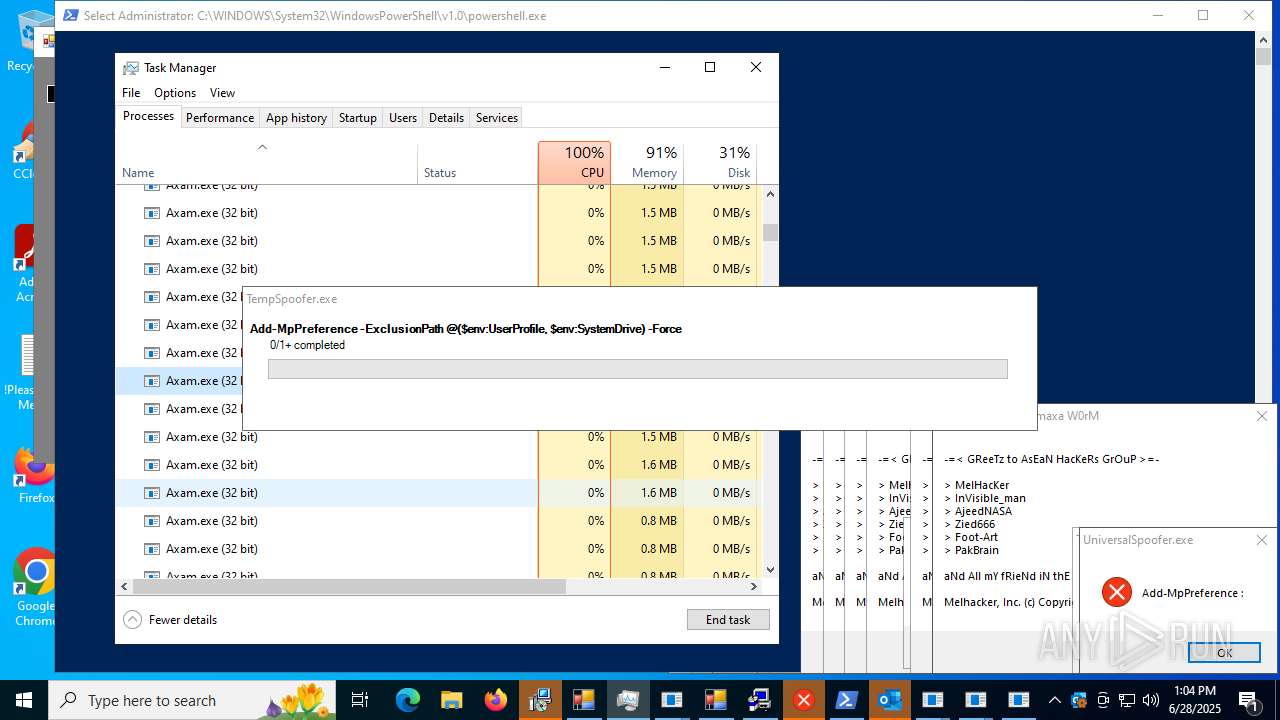Click the taskbar search box

192,700
